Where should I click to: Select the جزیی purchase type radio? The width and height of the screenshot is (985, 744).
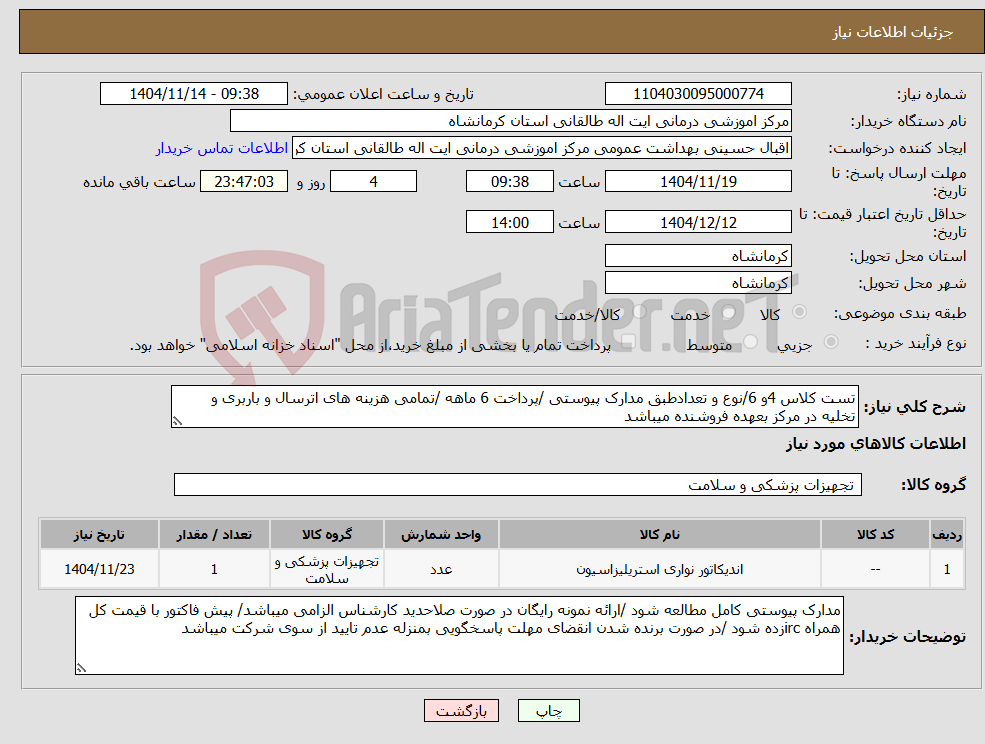tap(830, 342)
